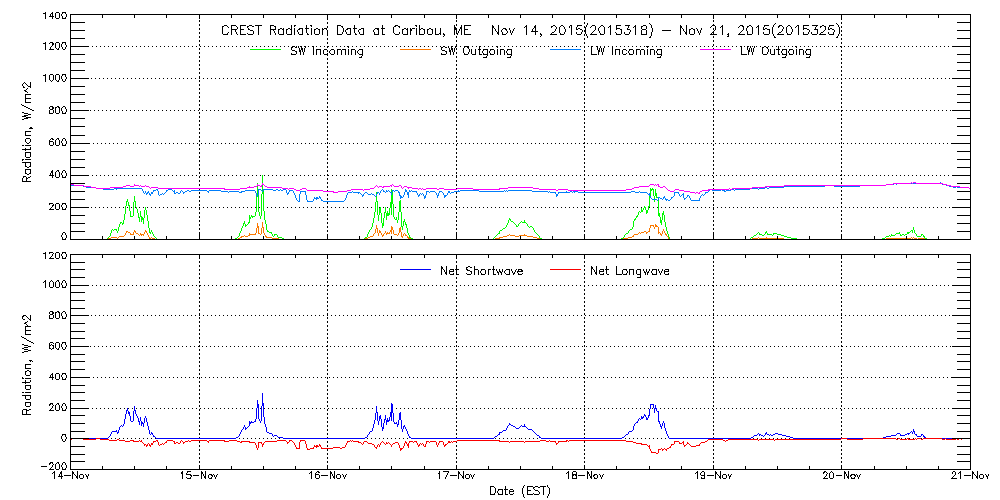Click the Net Shortwave legend label

(481, 271)
